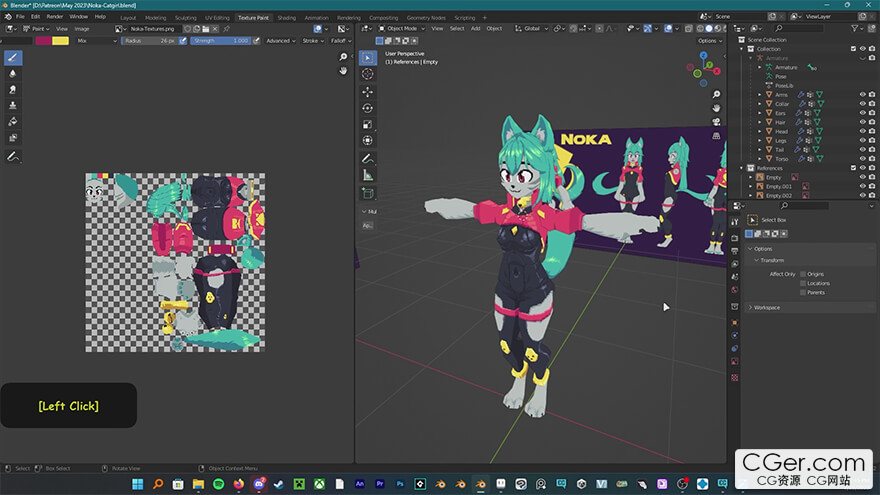Choose the Clone stamp tool

13,105
